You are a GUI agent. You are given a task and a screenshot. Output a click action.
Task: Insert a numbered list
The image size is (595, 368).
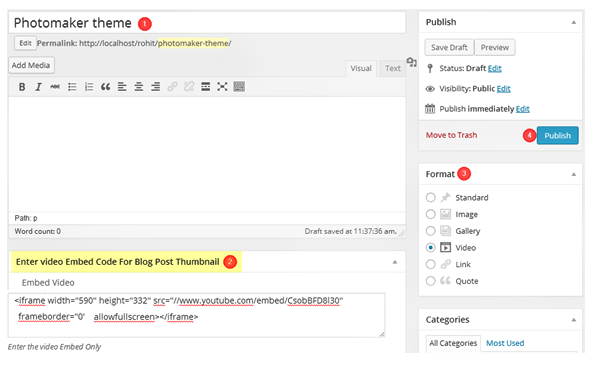coord(89,87)
